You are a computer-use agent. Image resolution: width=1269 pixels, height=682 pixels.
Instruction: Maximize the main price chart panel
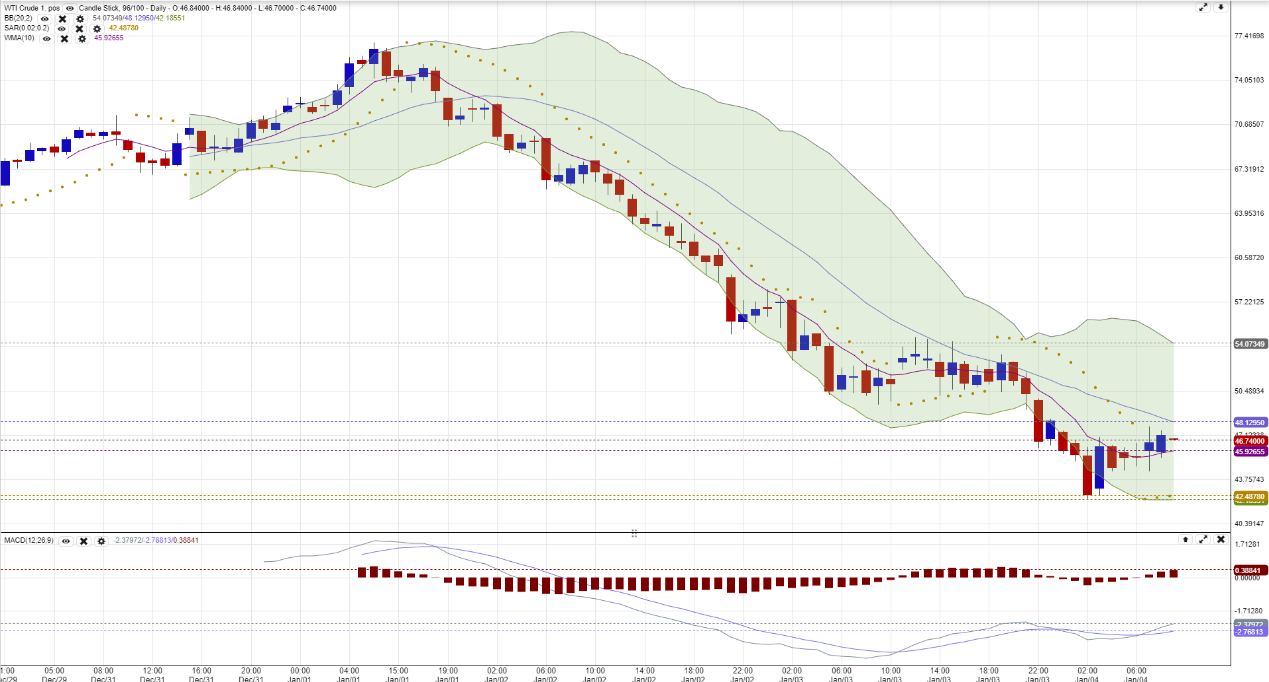1202,7
